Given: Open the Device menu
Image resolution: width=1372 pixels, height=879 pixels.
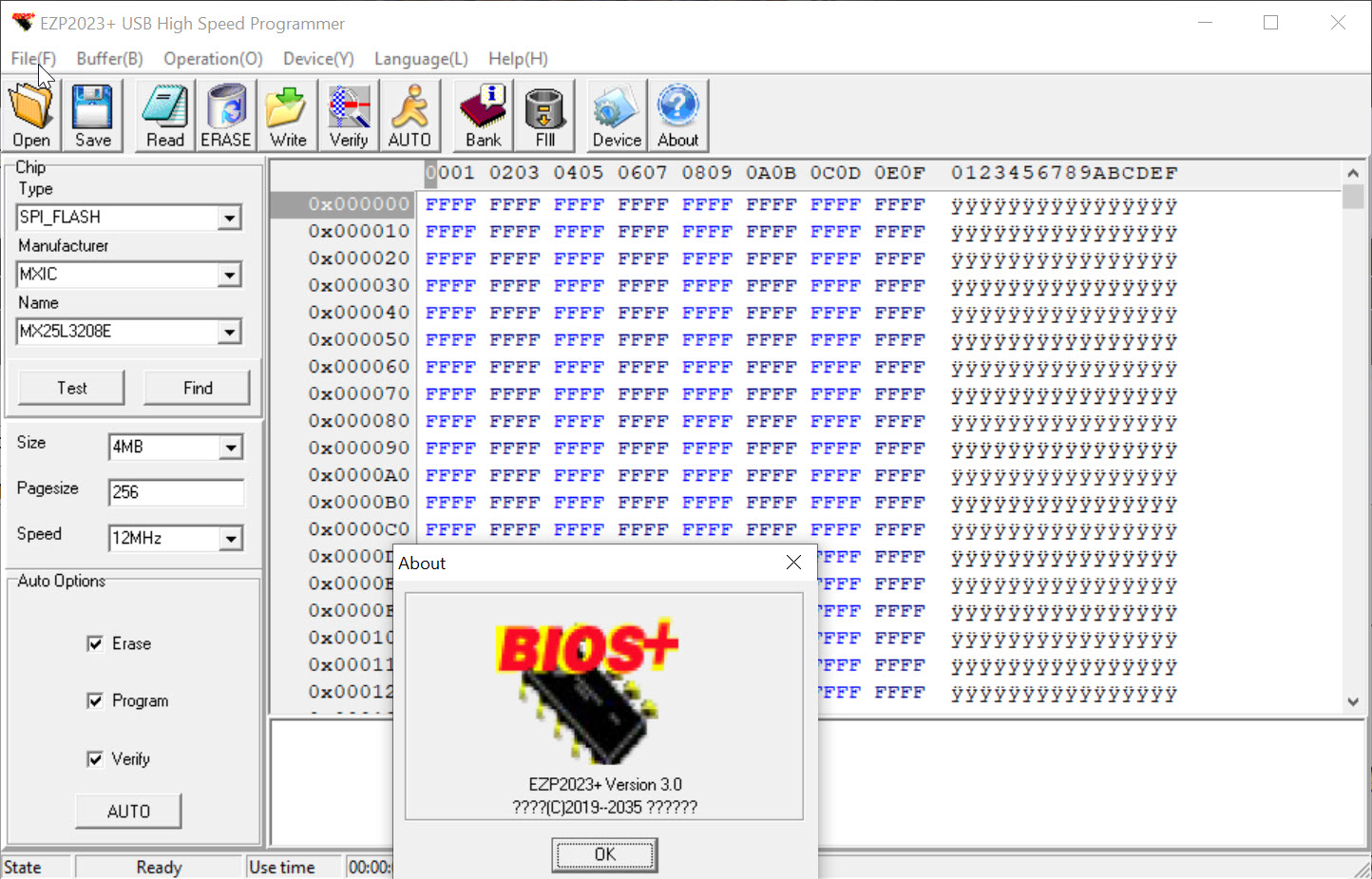Looking at the screenshot, I should pos(318,59).
